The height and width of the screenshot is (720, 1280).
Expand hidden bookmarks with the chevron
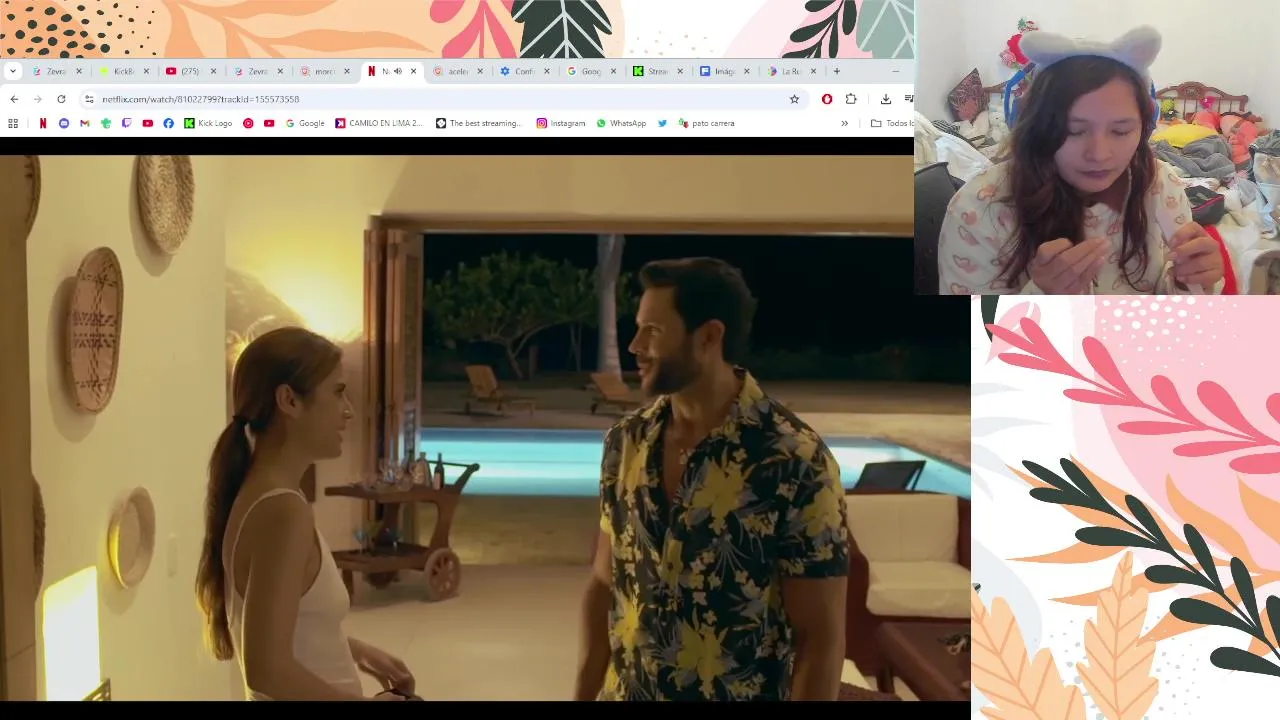pyautogui.click(x=844, y=123)
